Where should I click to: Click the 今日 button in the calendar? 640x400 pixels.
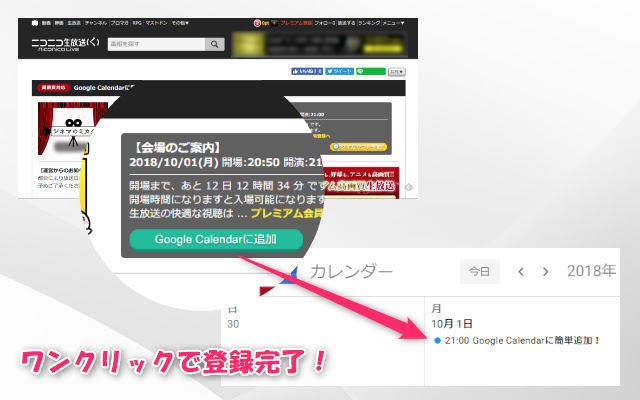(479, 271)
